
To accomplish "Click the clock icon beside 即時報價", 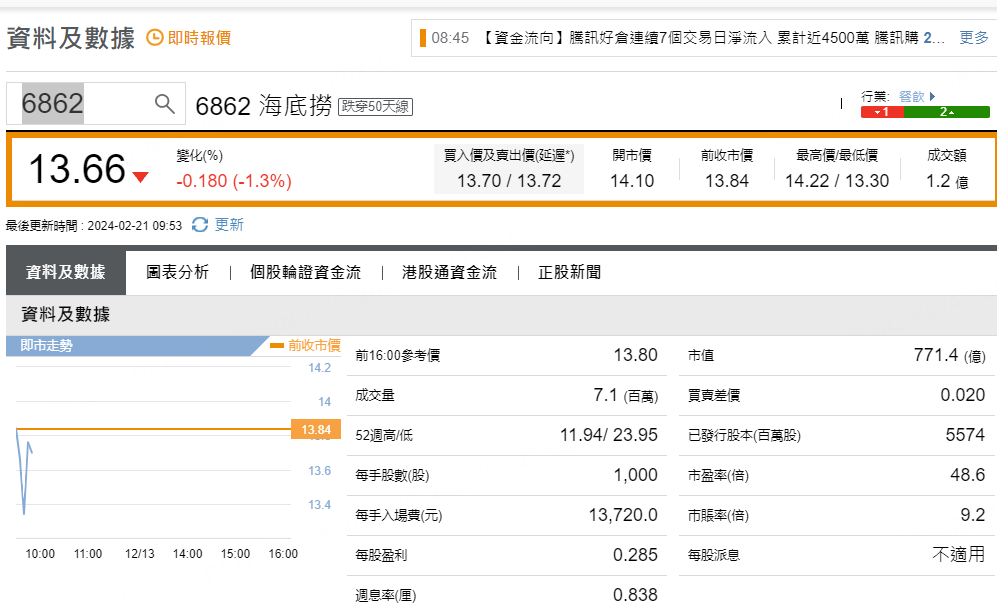I will click(x=155, y=38).
